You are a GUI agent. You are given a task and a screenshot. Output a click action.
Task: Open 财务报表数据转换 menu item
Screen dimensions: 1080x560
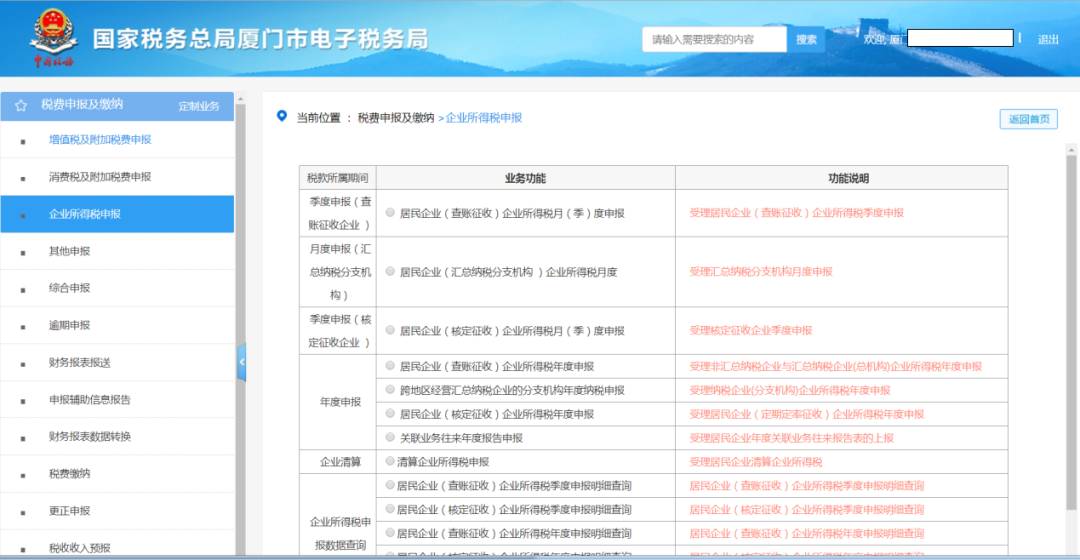click(117, 437)
